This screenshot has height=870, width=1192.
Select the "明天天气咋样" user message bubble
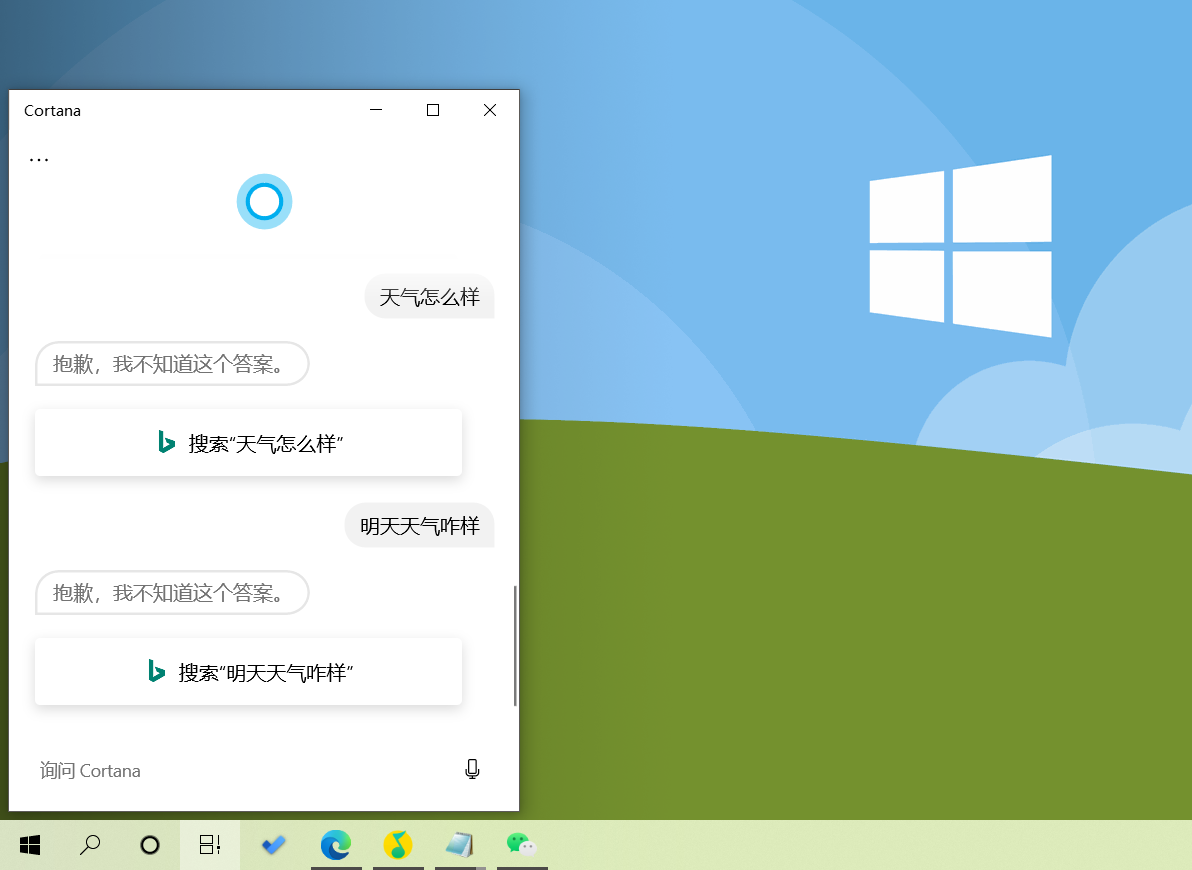pyautogui.click(x=420, y=525)
